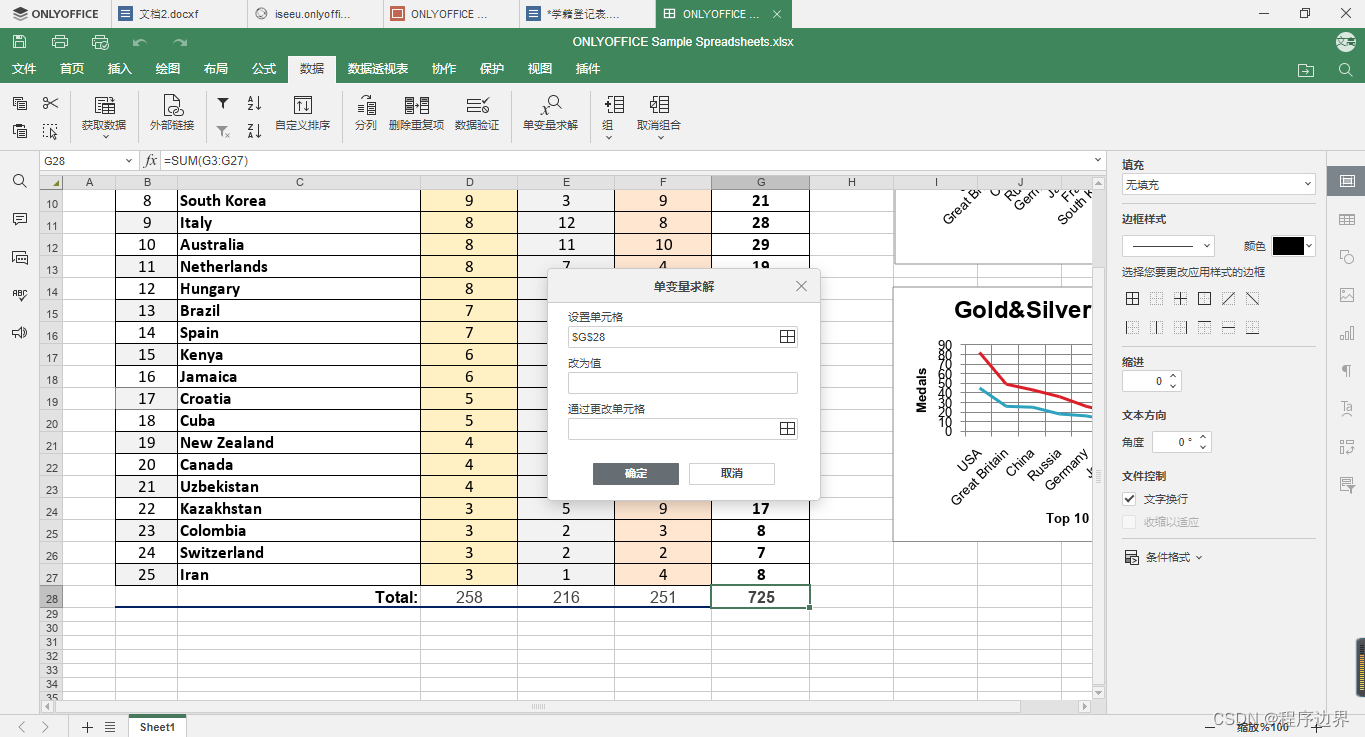Open chat panel in left sidebar
This screenshot has width=1365, height=737.
point(20,257)
